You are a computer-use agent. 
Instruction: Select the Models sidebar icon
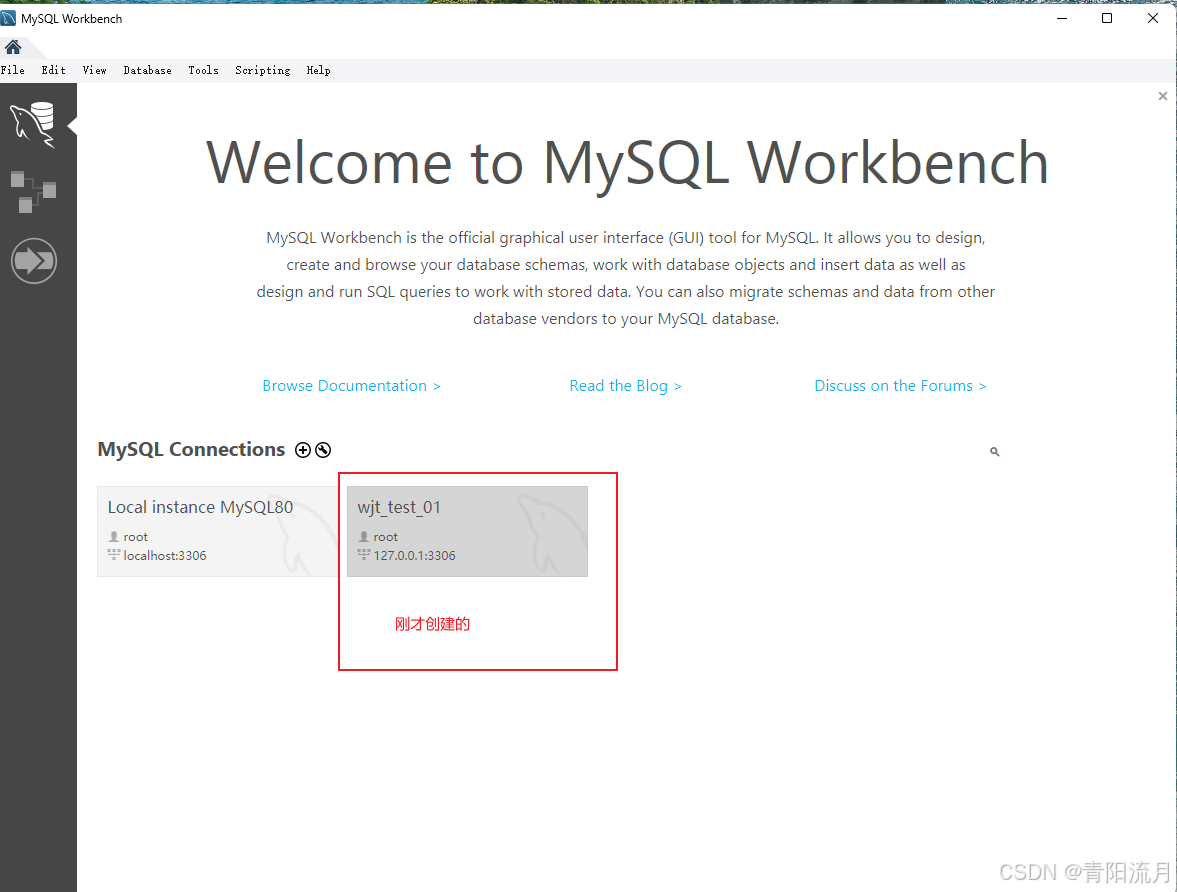33,192
